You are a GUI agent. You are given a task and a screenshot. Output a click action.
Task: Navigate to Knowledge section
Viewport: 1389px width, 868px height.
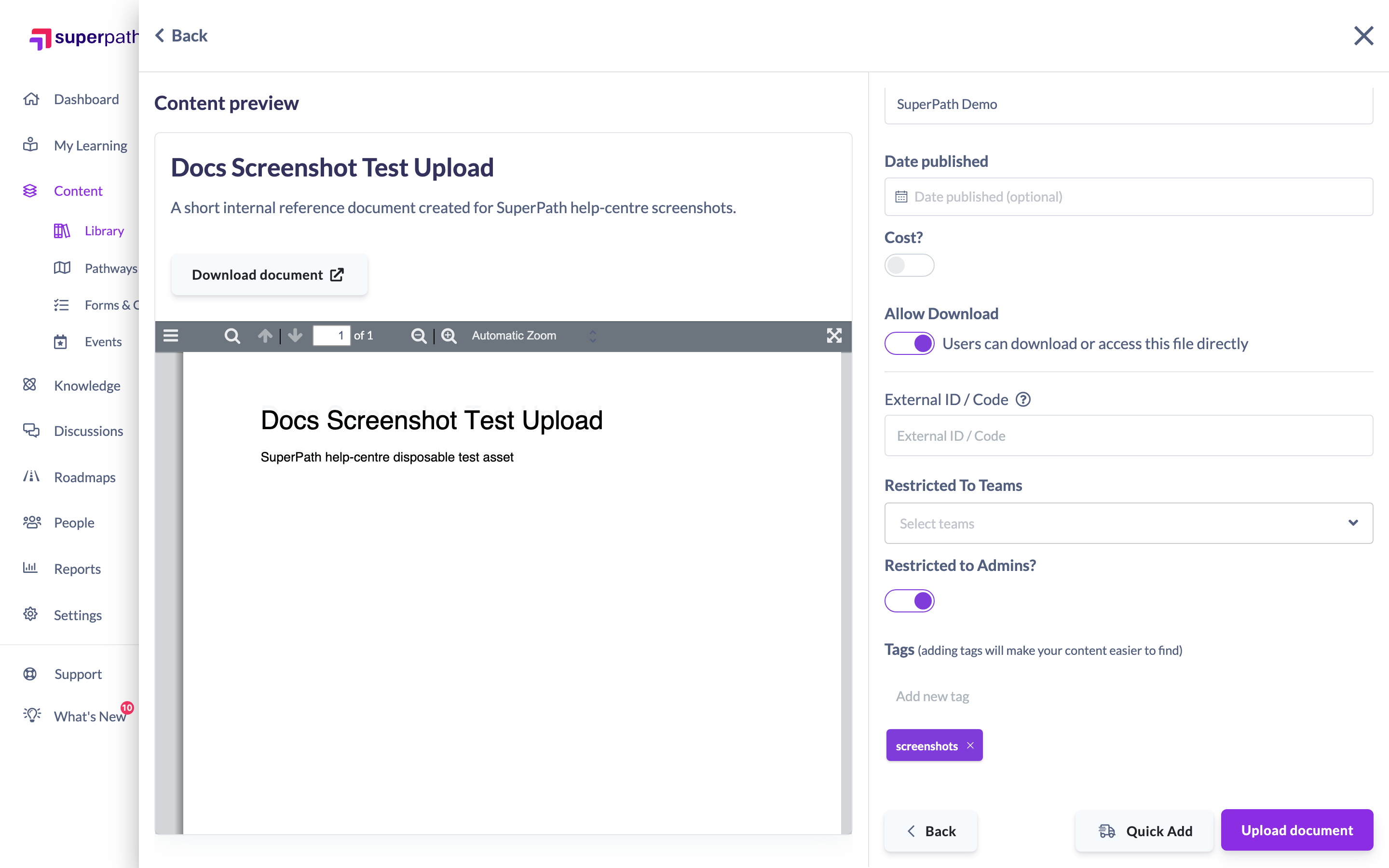click(87, 385)
